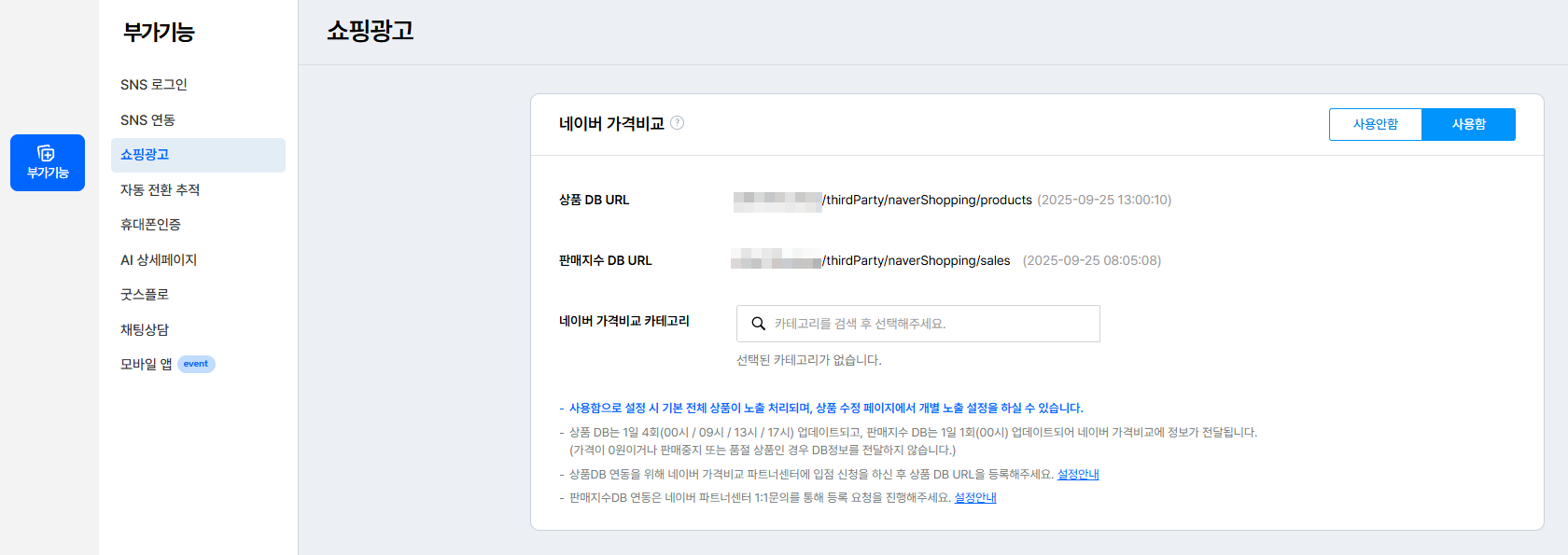This screenshot has width=1568, height=555.
Task: Select the 사용안함 option
Action: point(1376,125)
